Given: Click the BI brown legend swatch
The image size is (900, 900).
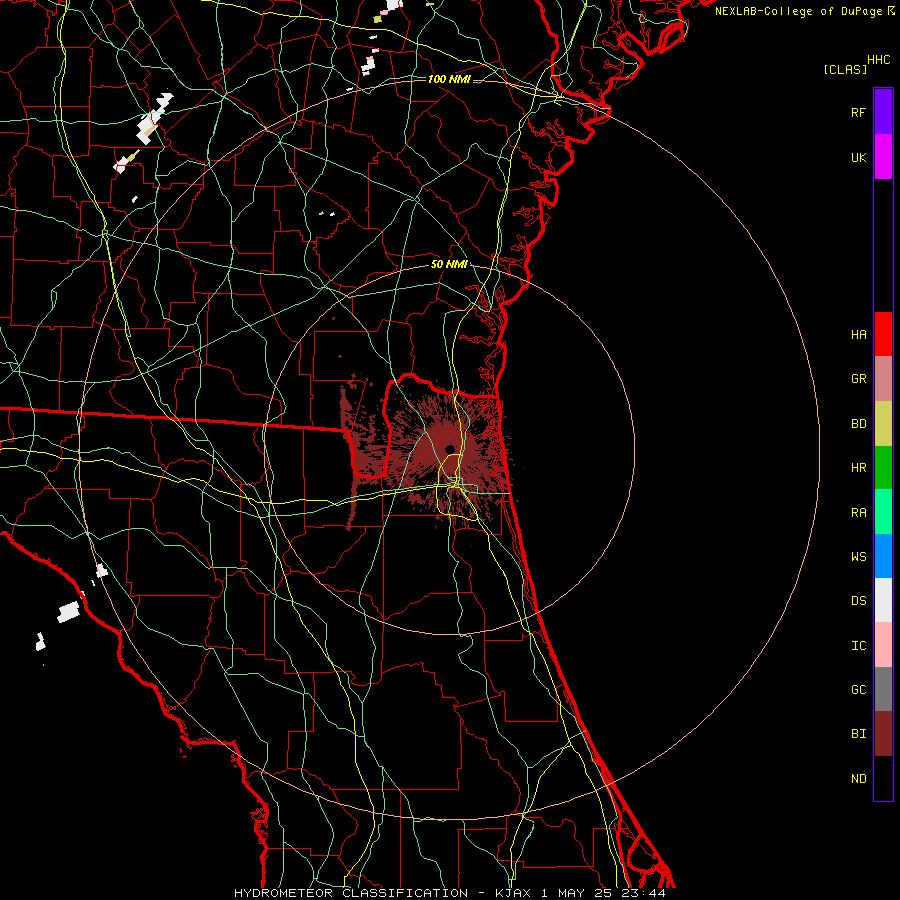Looking at the screenshot, I should tap(883, 734).
